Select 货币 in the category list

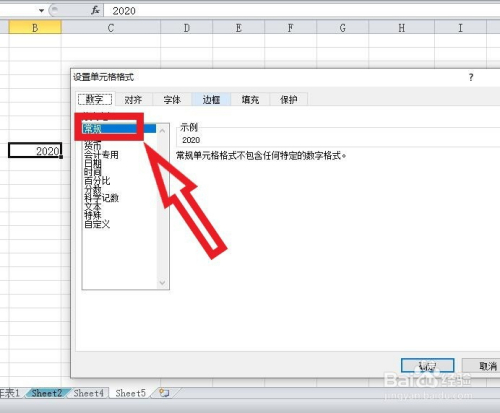[93, 145]
